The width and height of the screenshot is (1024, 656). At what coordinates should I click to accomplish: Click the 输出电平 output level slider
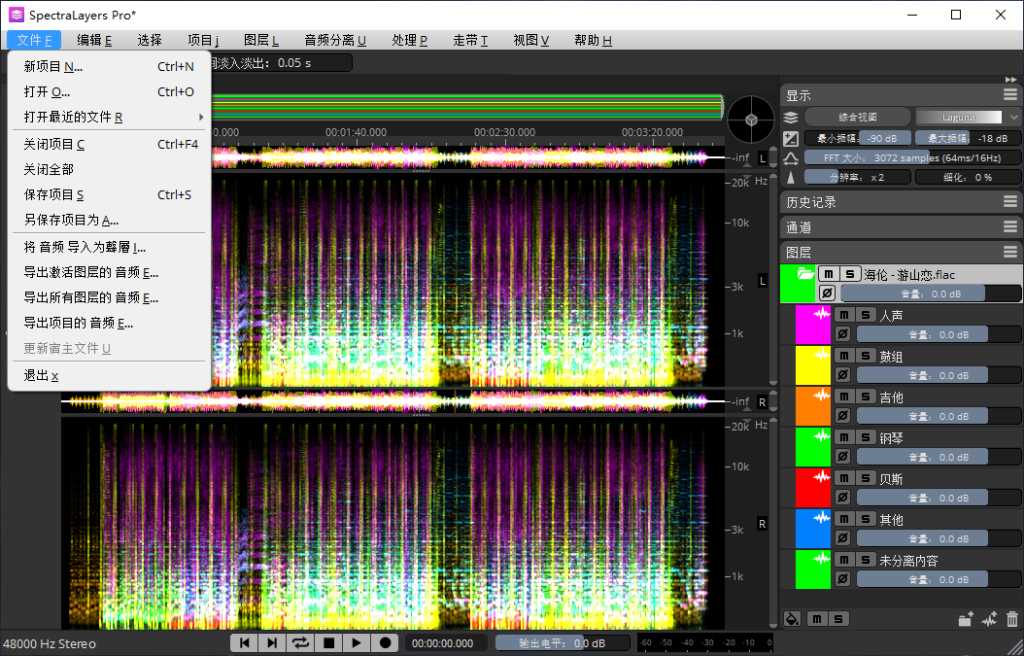[x=562, y=644]
